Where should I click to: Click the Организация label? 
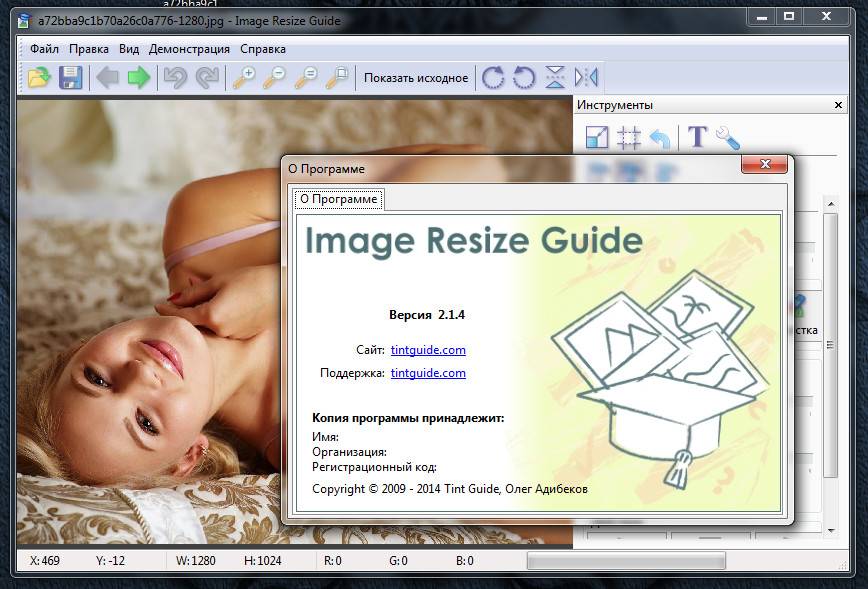click(x=349, y=452)
